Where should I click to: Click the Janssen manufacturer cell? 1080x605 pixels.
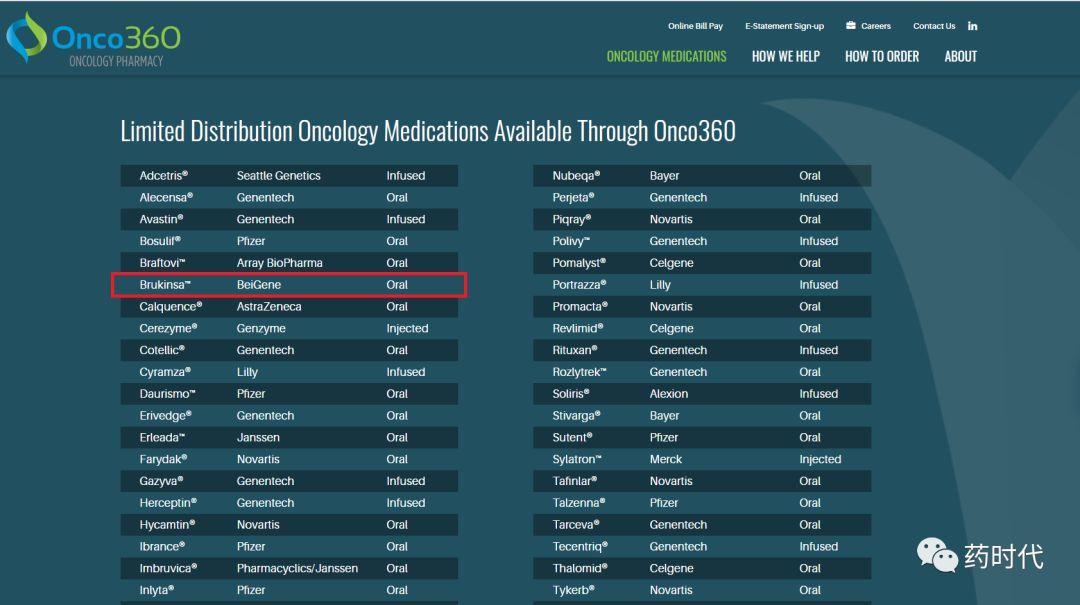tap(258, 438)
